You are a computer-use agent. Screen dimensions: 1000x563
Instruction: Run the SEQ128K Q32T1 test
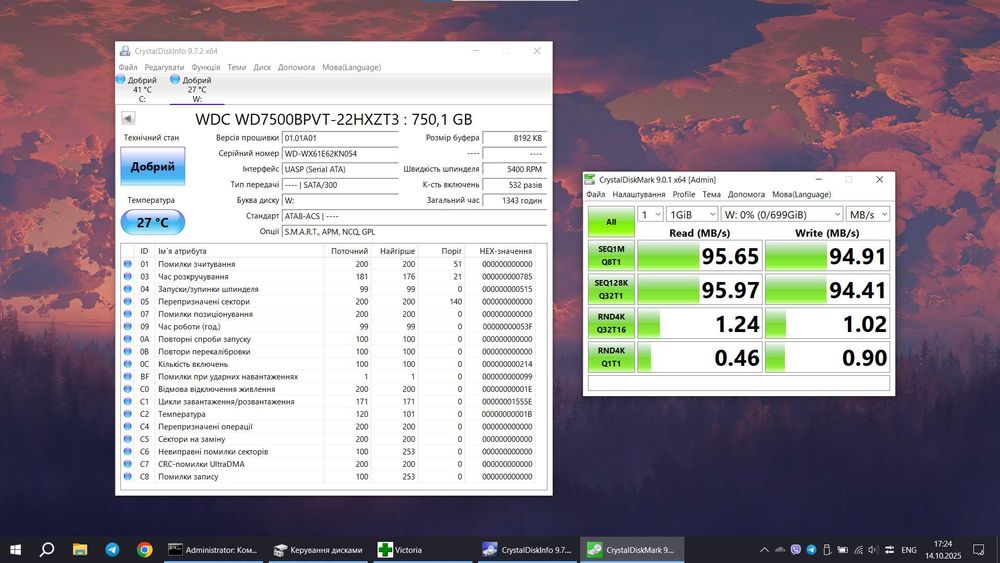point(611,289)
